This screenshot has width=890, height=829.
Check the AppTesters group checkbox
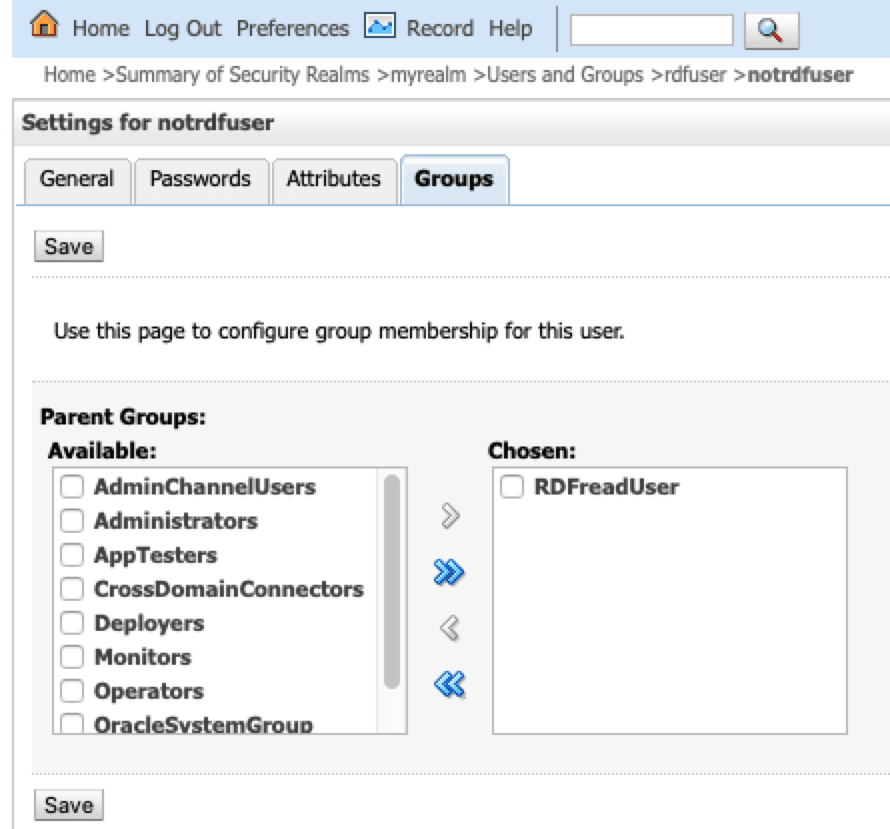pyautogui.click(x=72, y=555)
